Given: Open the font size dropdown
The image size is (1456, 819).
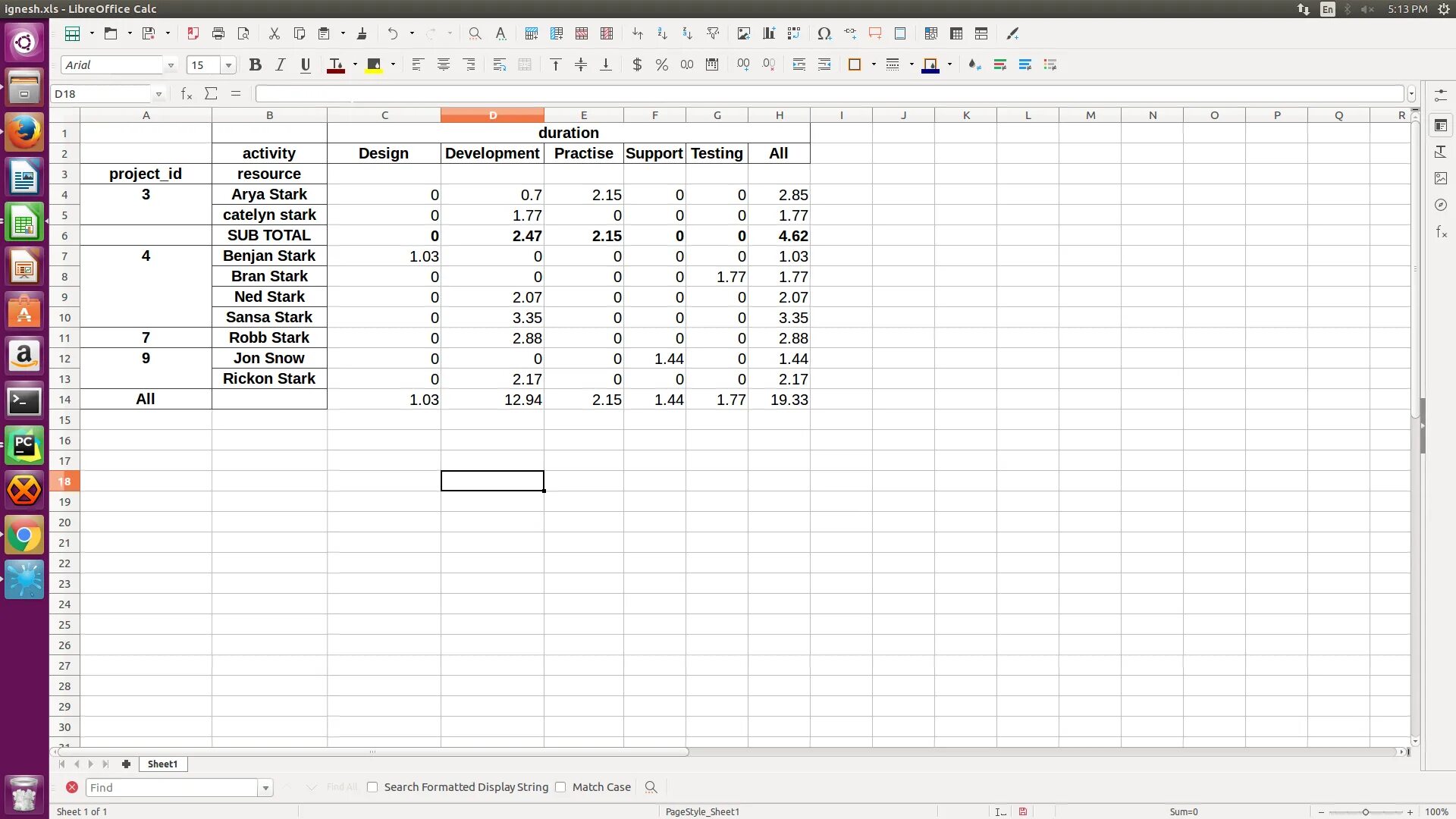Looking at the screenshot, I should pos(228,65).
